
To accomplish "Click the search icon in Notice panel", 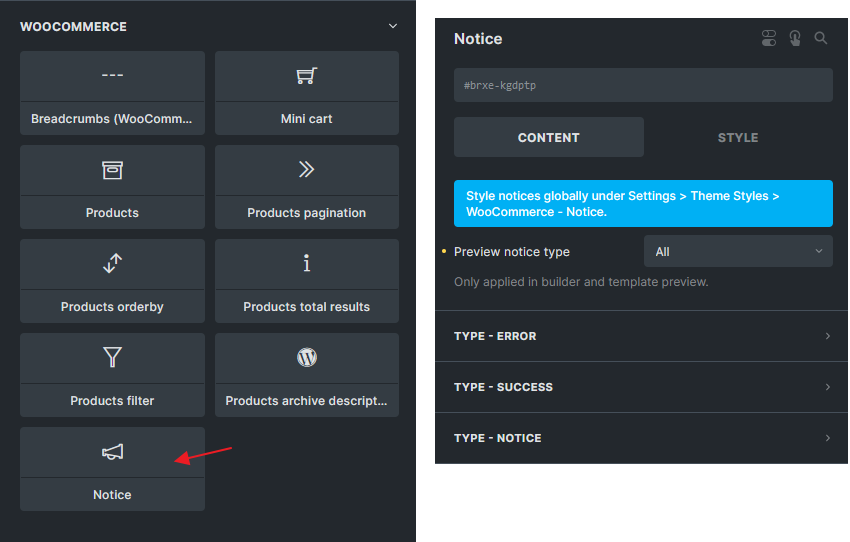I will tap(821, 39).
